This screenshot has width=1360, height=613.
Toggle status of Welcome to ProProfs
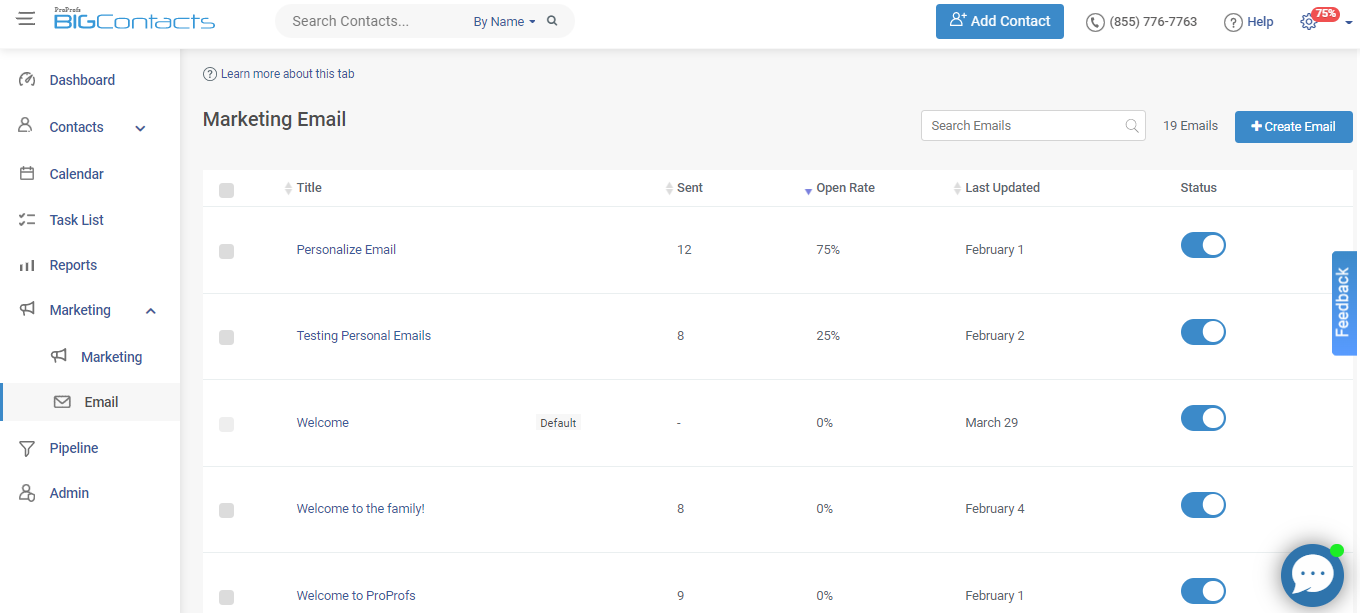coord(1203,591)
